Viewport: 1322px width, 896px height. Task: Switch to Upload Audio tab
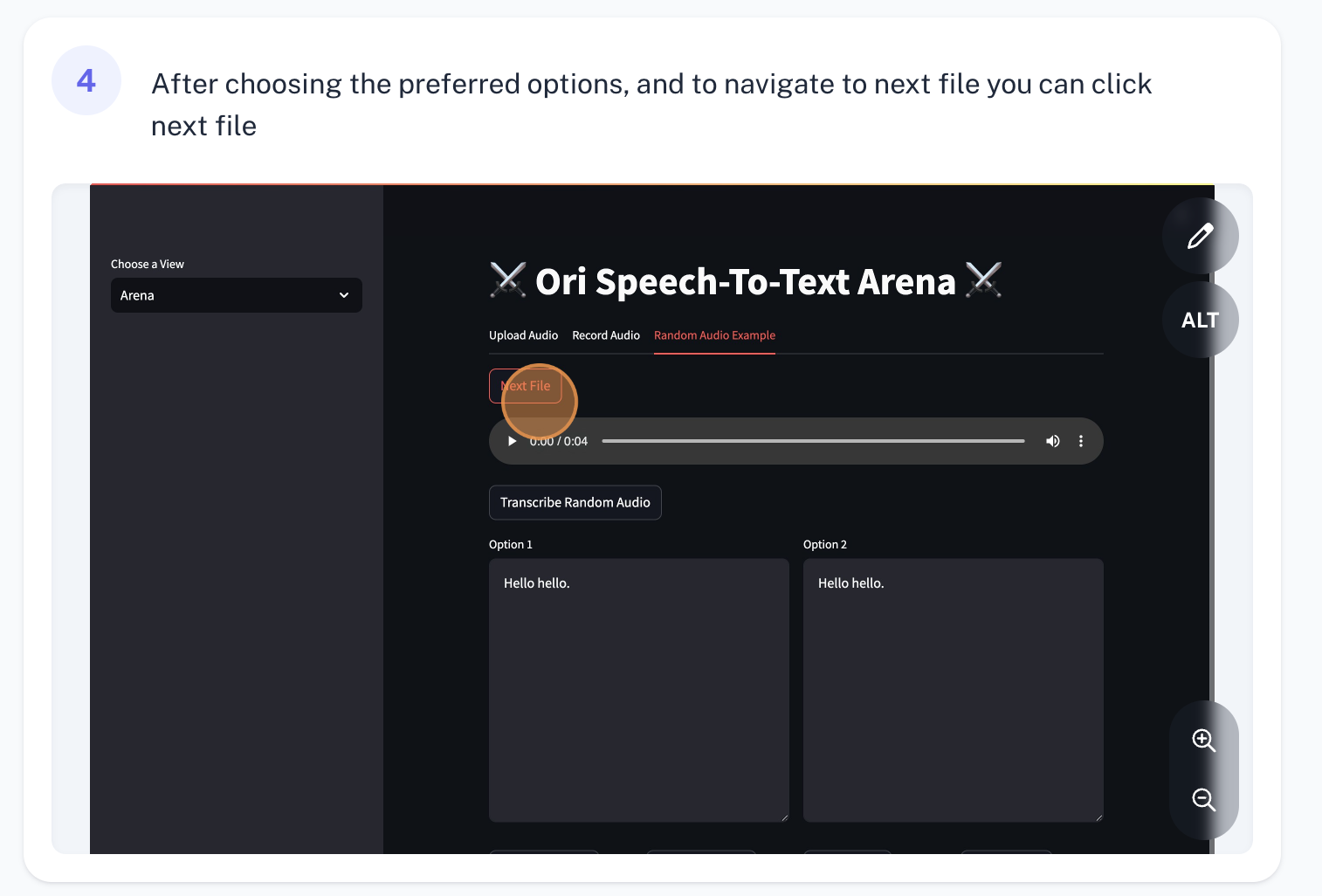(x=523, y=335)
